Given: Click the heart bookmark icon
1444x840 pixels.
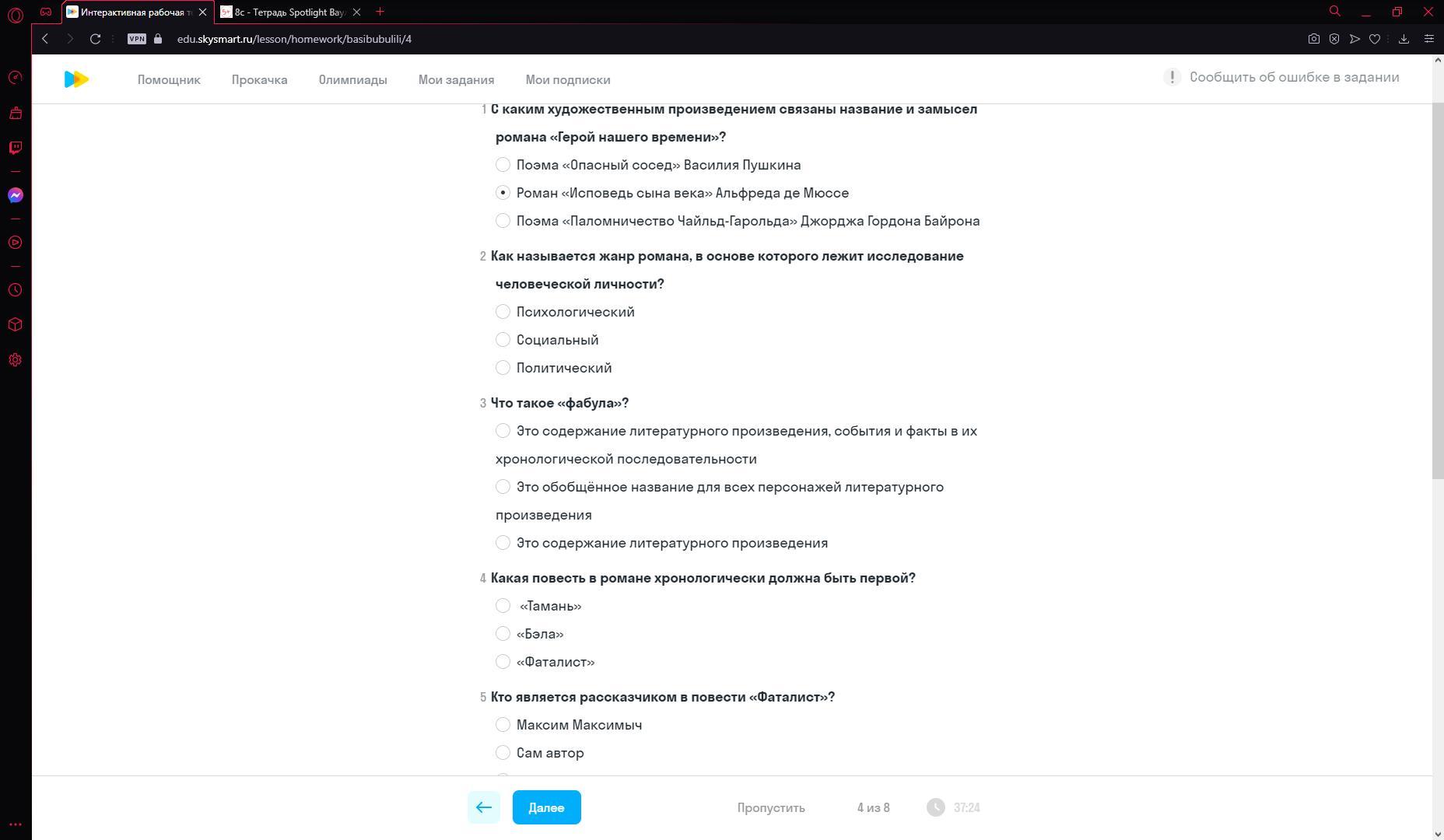Looking at the screenshot, I should pyautogui.click(x=1375, y=39).
